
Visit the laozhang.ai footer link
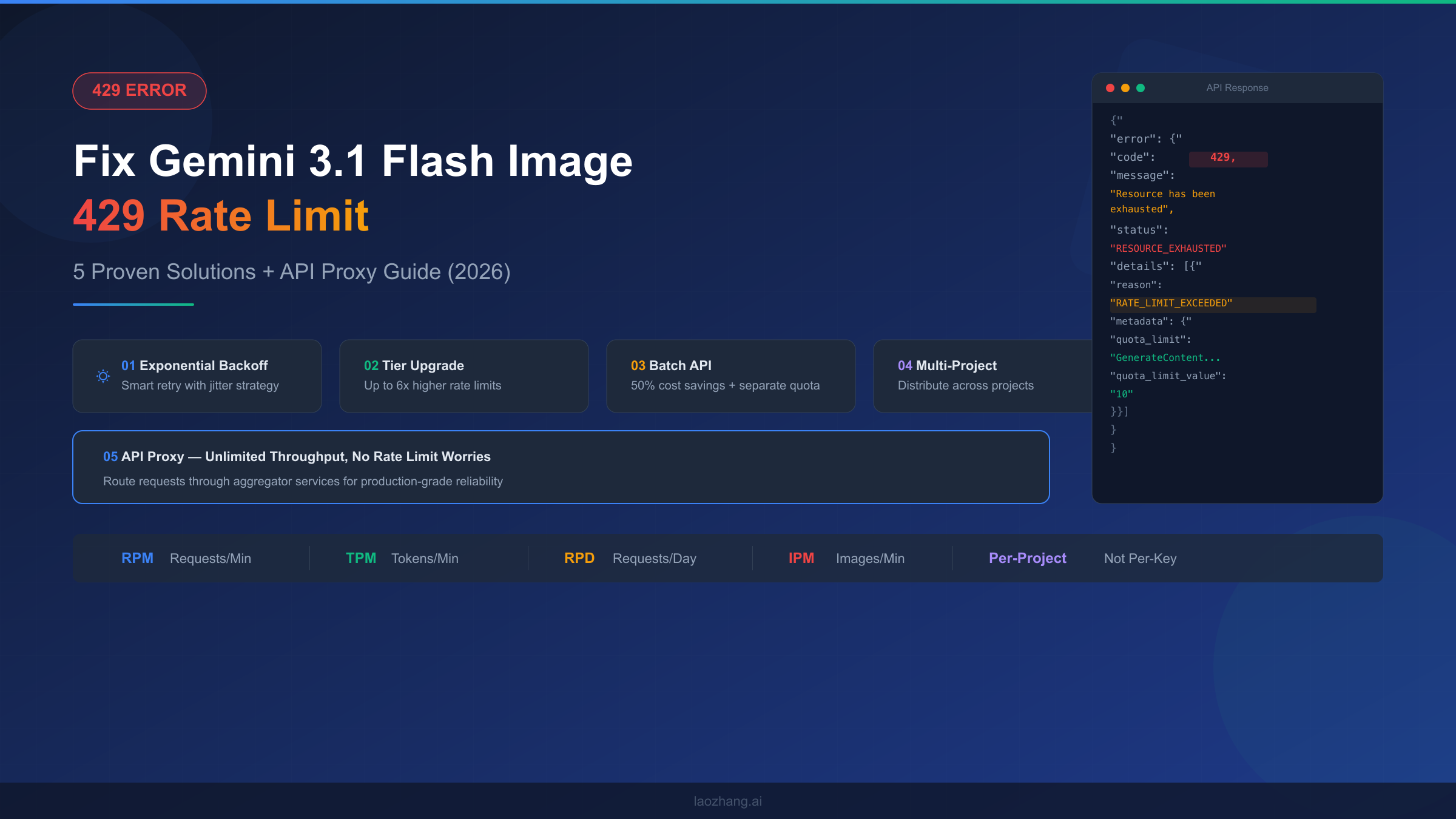click(x=727, y=801)
